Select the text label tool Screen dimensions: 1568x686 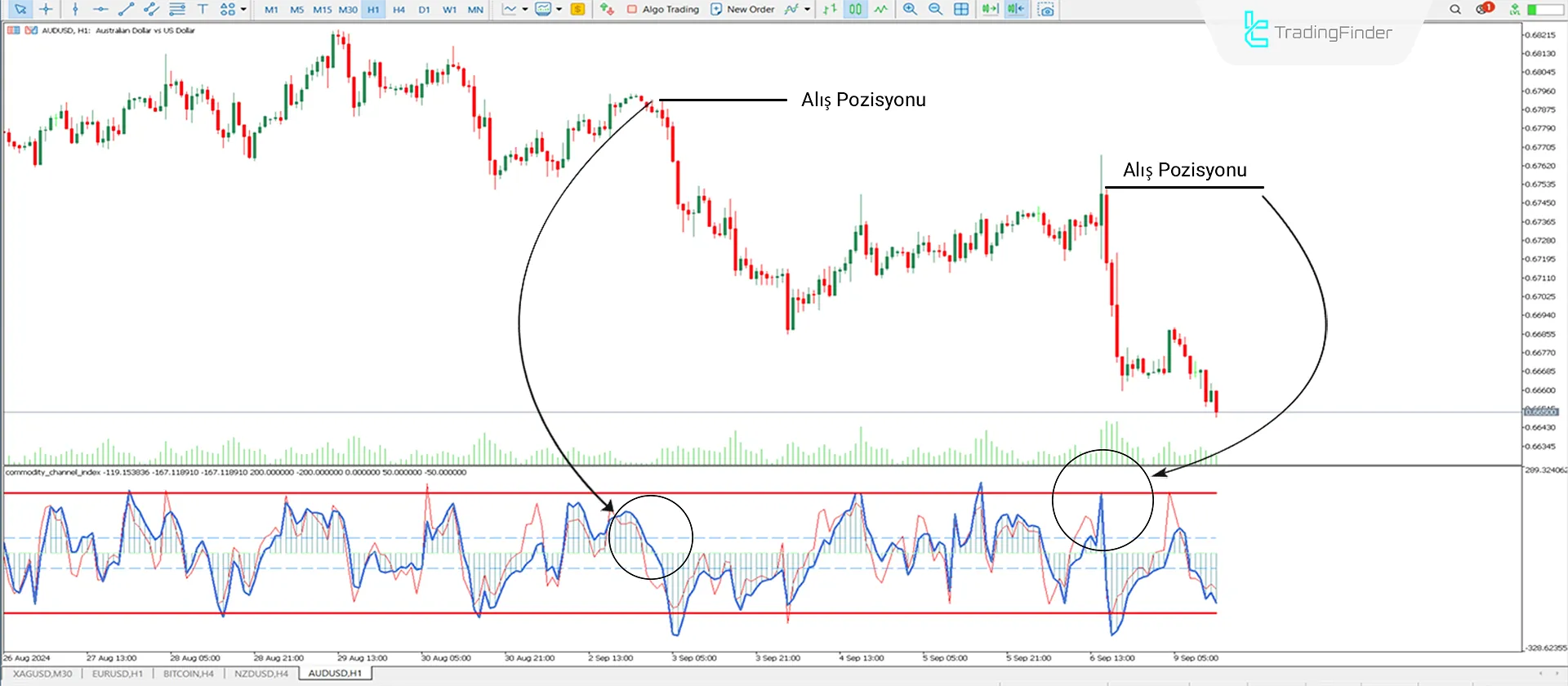tap(203, 9)
